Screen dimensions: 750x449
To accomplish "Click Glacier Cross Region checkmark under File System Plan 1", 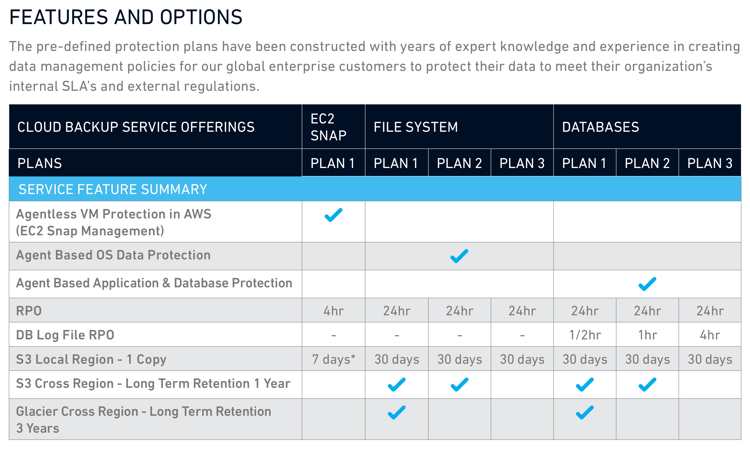I will 397,412.
